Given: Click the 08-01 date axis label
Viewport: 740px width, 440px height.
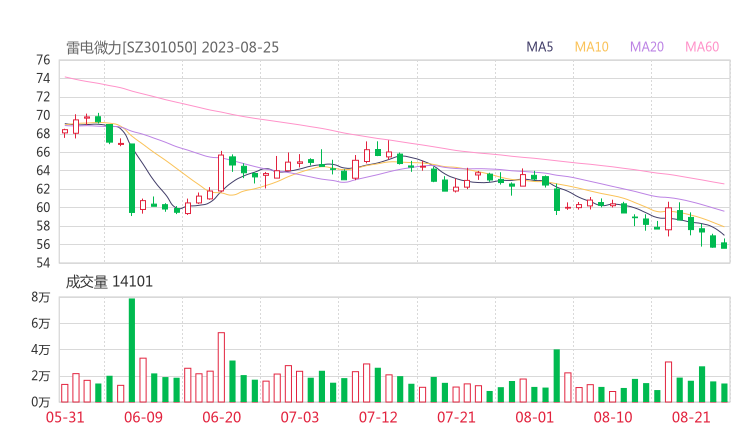Looking at the screenshot, I should tap(534, 417).
